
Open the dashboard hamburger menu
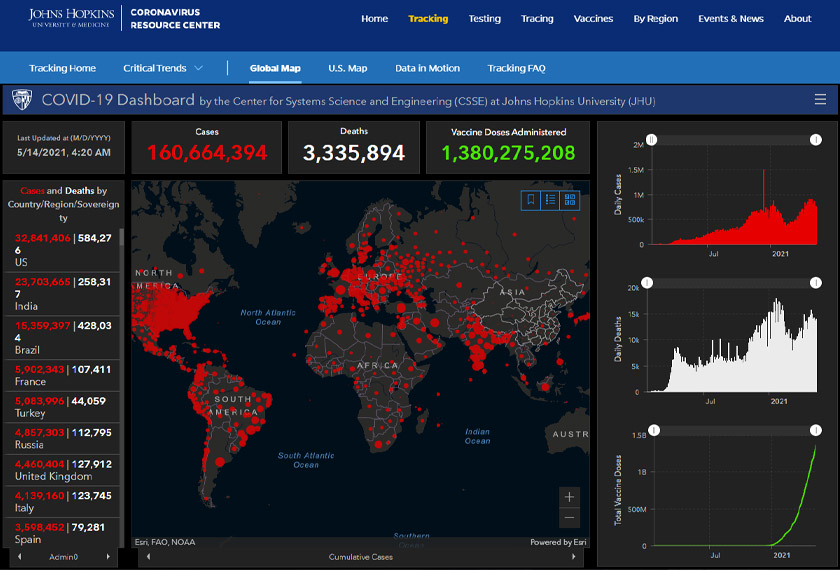(820, 100)
